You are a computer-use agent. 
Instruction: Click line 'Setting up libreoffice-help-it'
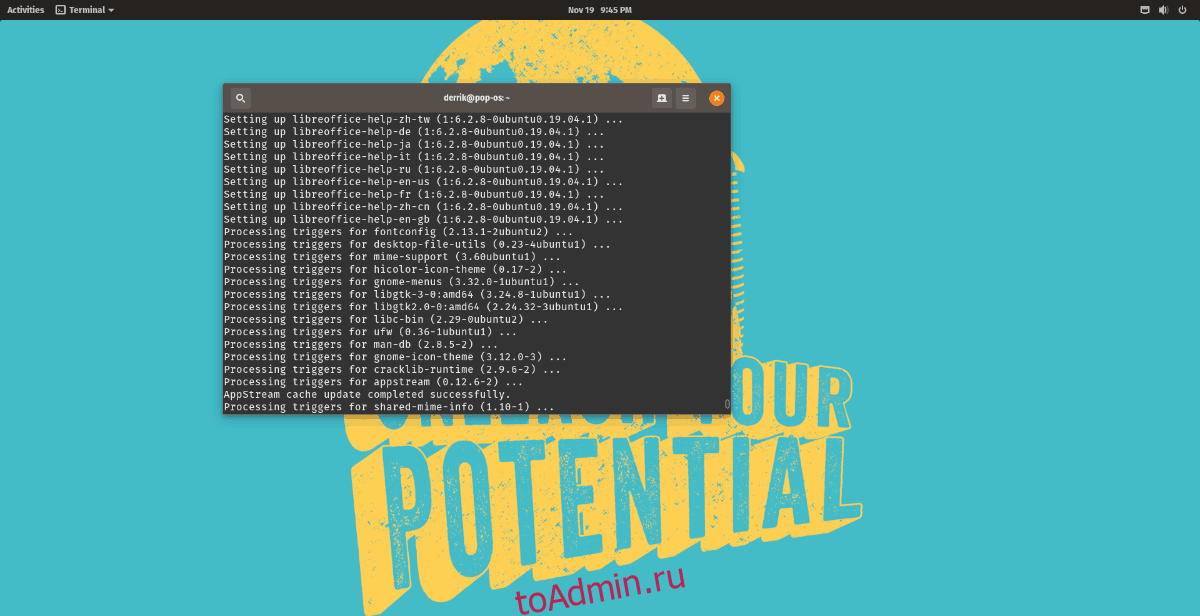pyautogui.click(x=414, y=157)
